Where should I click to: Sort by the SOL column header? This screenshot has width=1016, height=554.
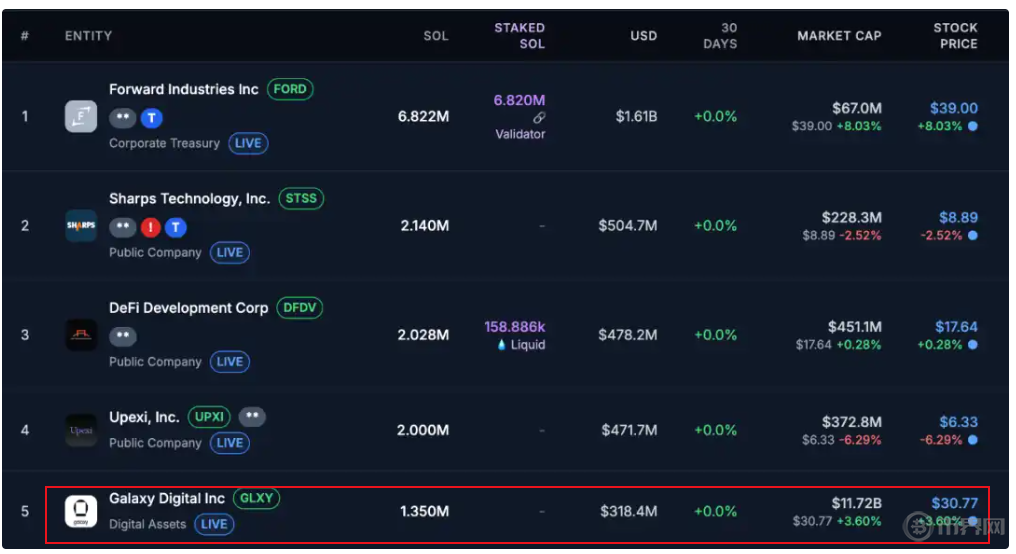coord(436,36)
